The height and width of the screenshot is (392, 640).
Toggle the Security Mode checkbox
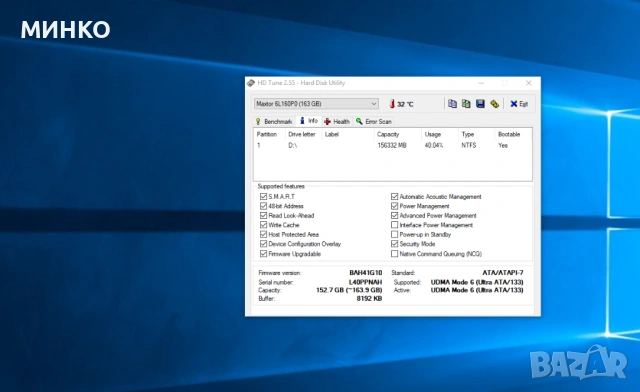[x=394, y=244]
